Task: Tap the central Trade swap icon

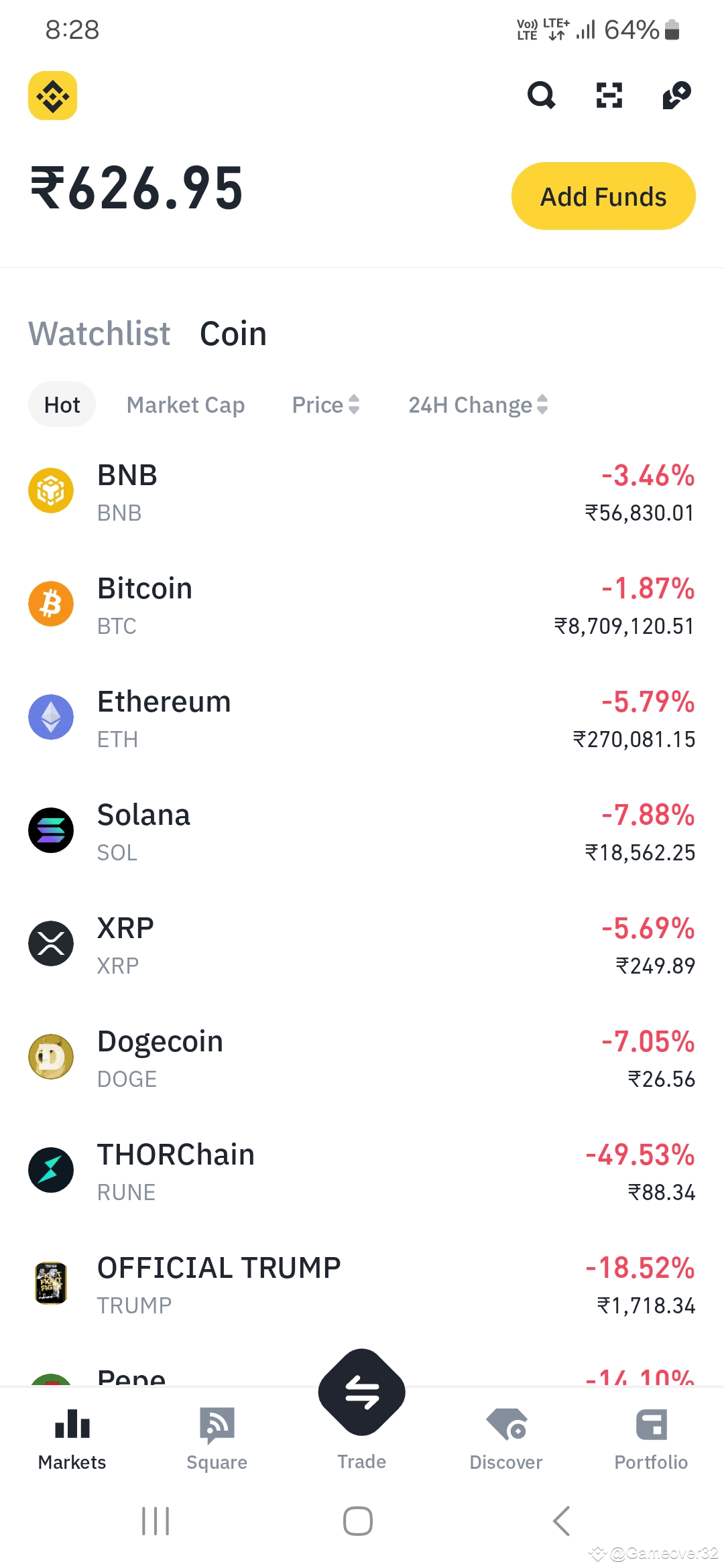Action: click(362, 1392)
